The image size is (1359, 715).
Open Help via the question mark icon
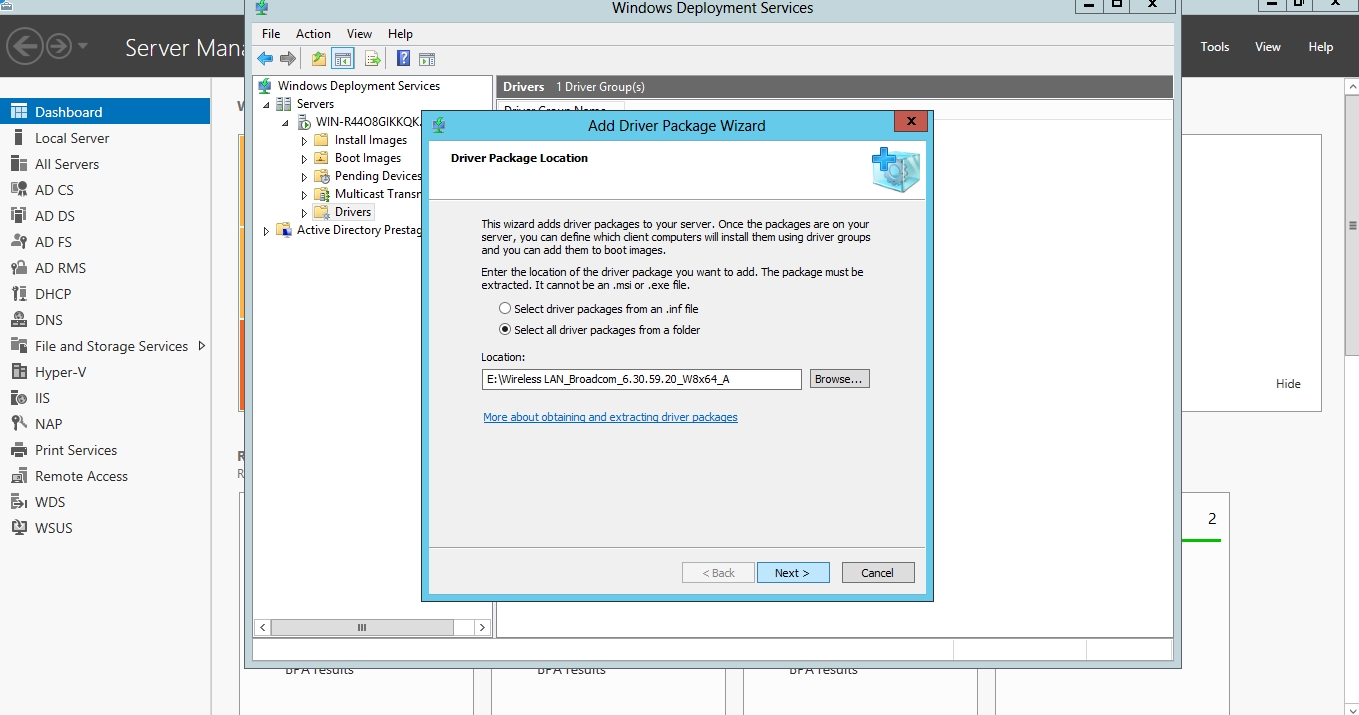pyautogui.click(x=403, y=59)
